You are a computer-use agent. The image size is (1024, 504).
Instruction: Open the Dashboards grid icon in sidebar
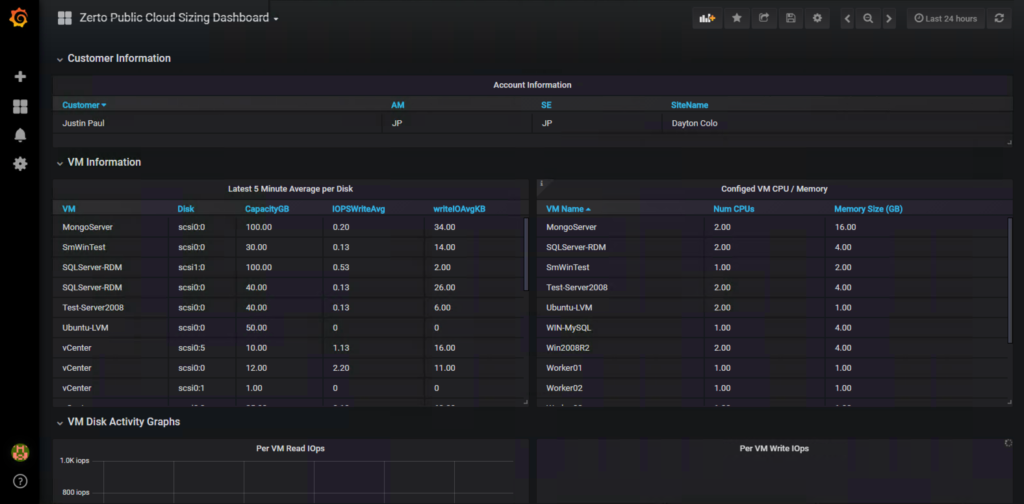click(x=20, y=106)
